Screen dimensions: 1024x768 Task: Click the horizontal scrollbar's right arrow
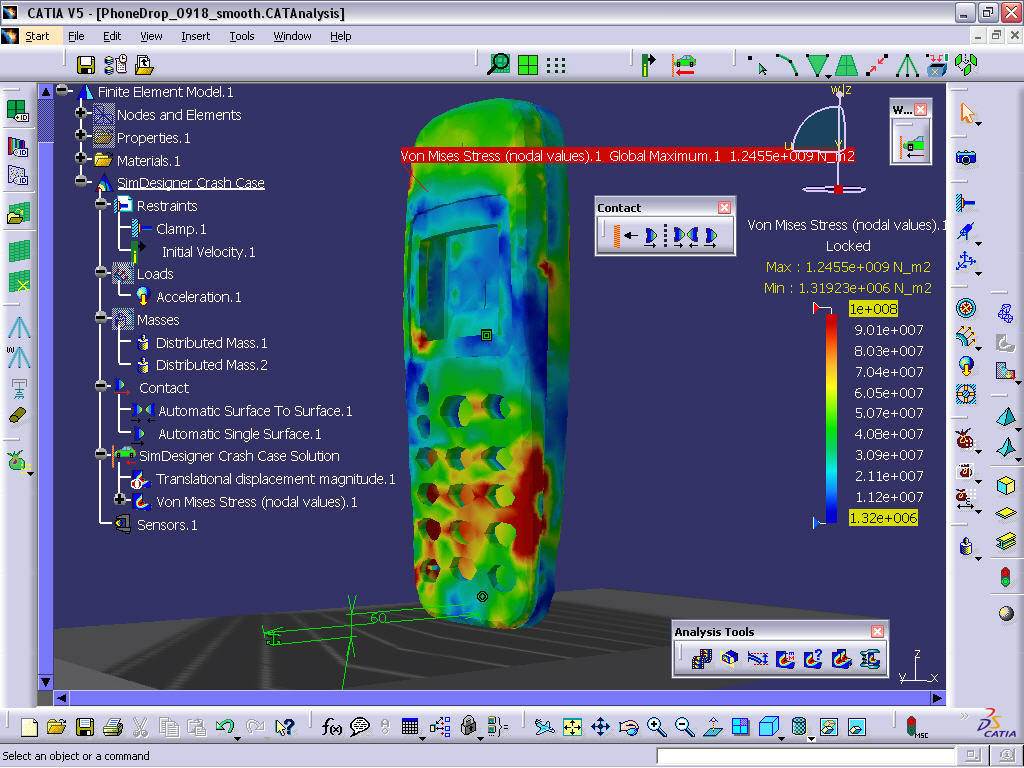(938, 698)
